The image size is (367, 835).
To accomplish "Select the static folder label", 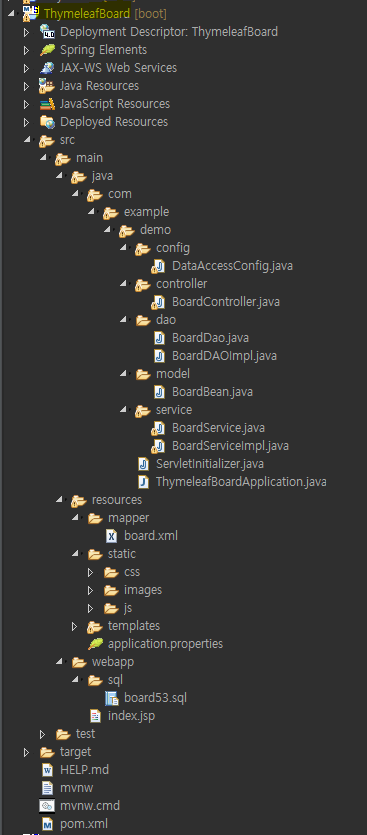I will (x=122, y=554).
